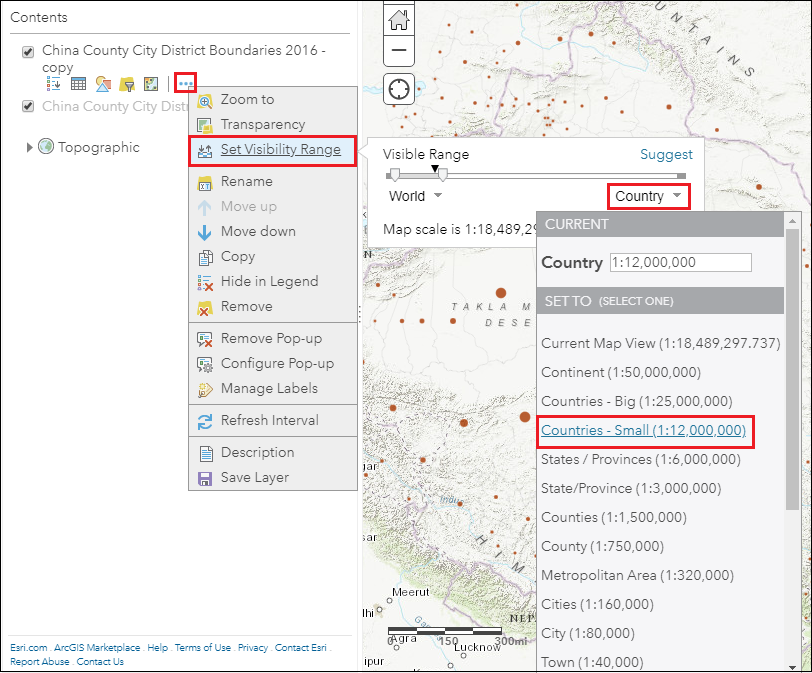
Task: Select Continent (1:50,000,000) scale
Action: point(621,372)
